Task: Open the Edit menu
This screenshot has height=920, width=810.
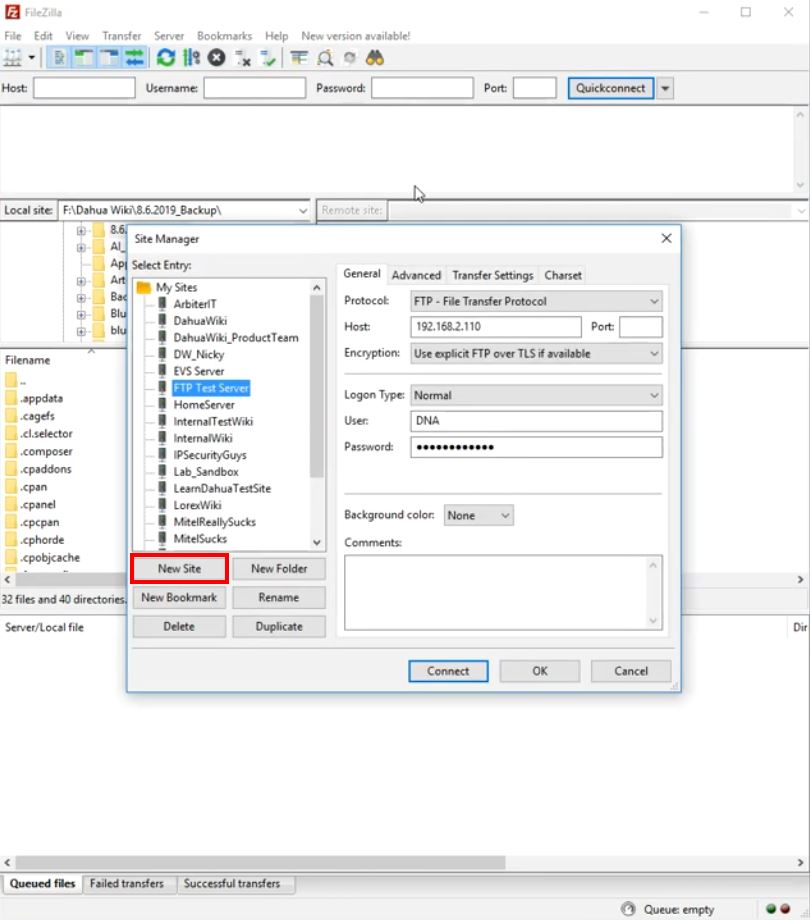Action: click(x=43, y=36)
